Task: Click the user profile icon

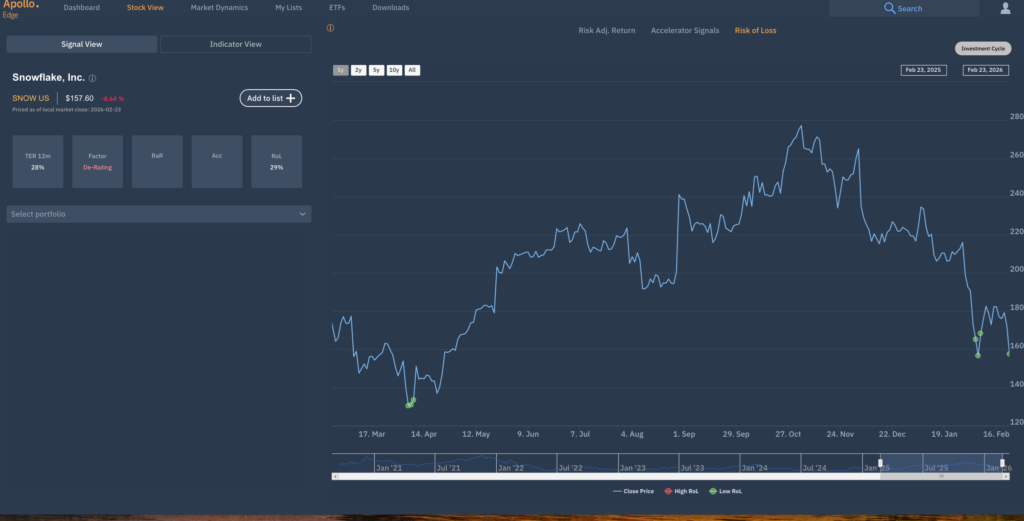Action: pos(1005,8)
